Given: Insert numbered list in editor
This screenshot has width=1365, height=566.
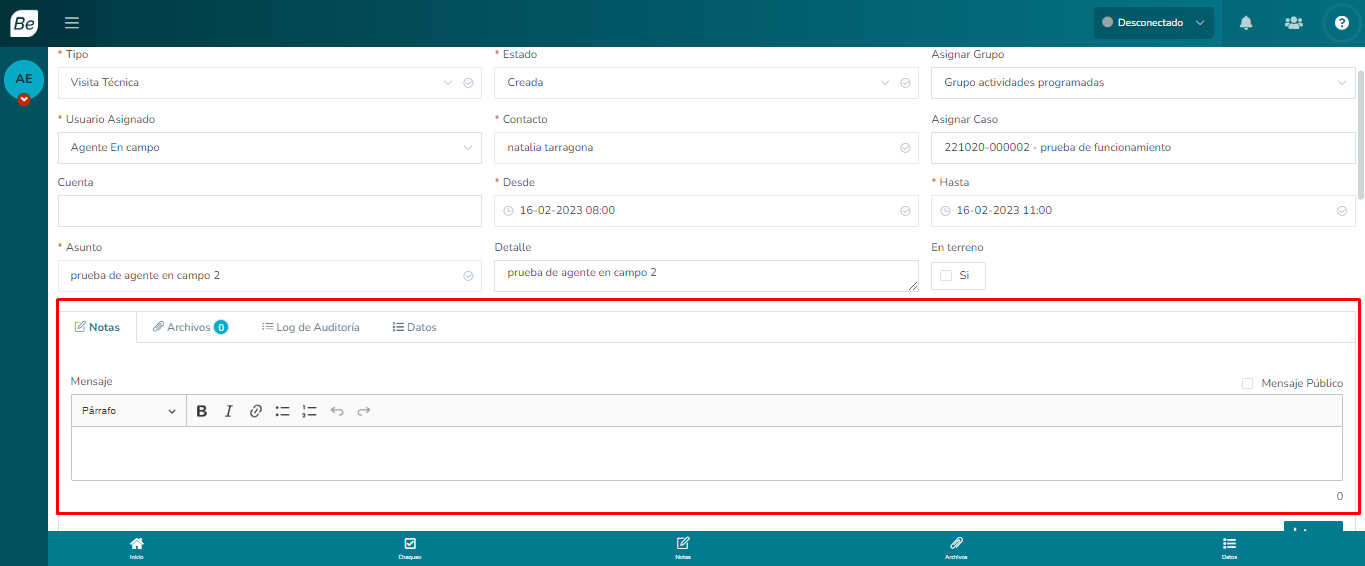Looking at the screenshot, I should click(309, 411).
